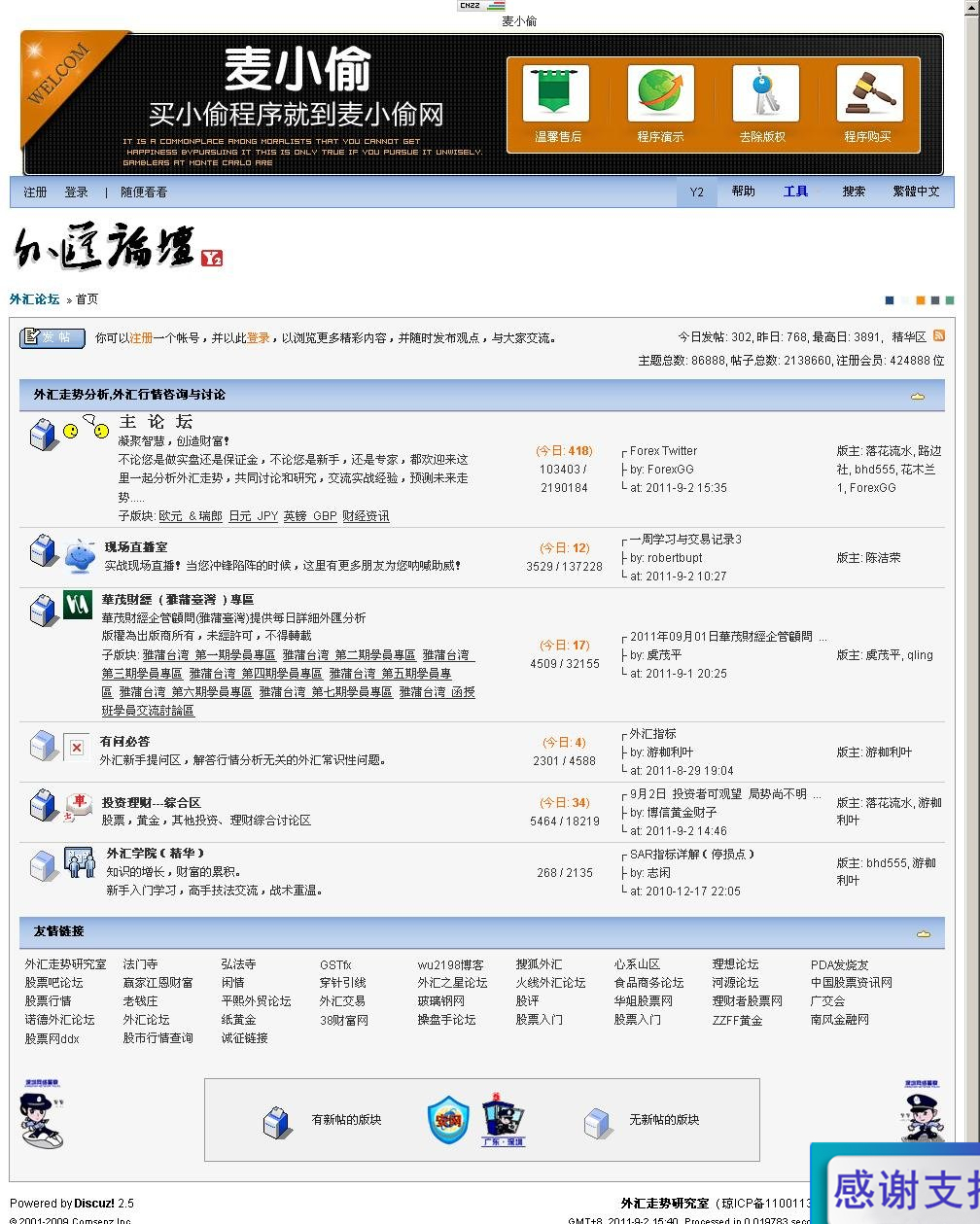The height and width of the screenshot is (1224, 980).
Task: Open the SAR指标详解 thread
Action: [692, 855]
